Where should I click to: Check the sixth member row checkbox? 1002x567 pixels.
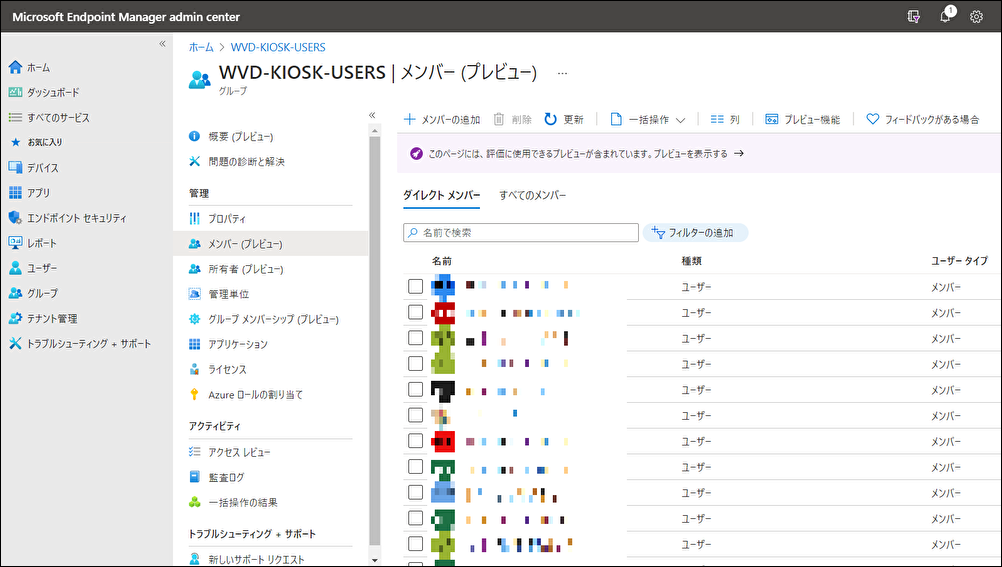(x=415, y=415)
